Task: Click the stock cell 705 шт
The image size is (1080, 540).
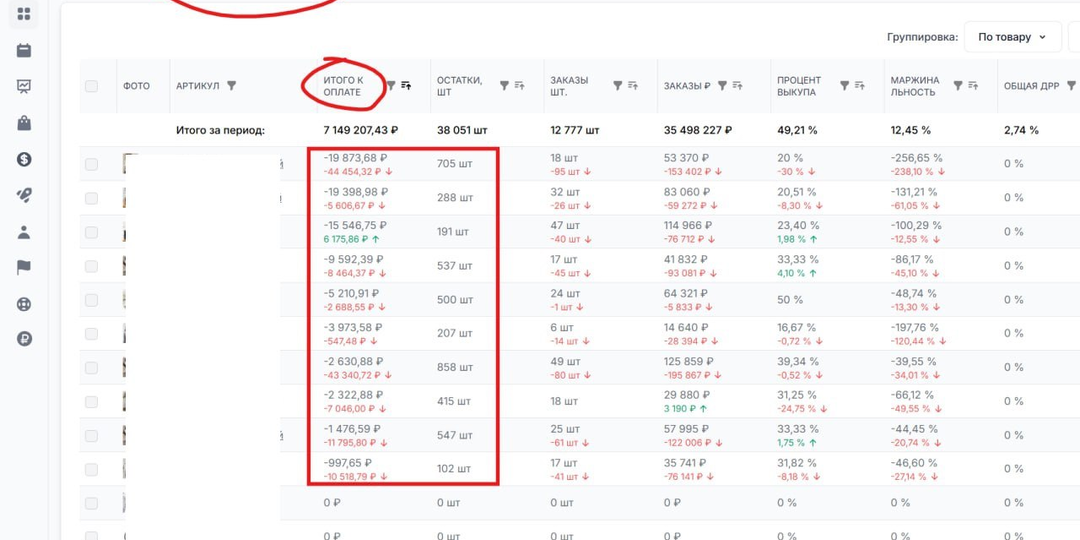Action: coord(455,164)
